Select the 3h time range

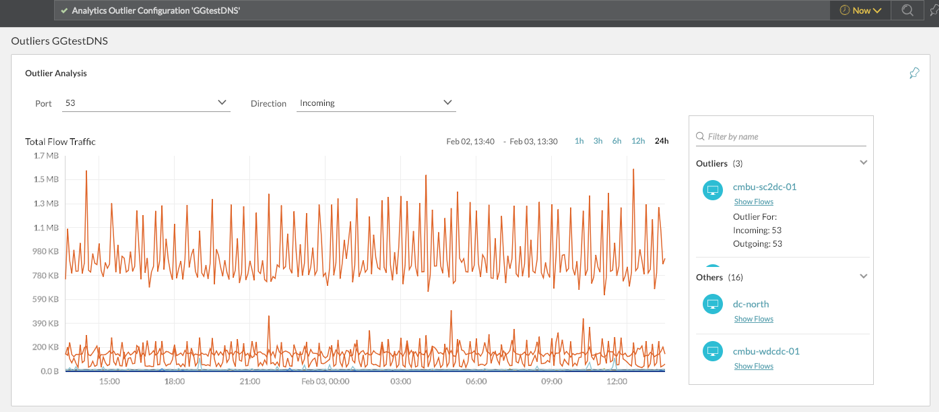click(x=598, y=141)
